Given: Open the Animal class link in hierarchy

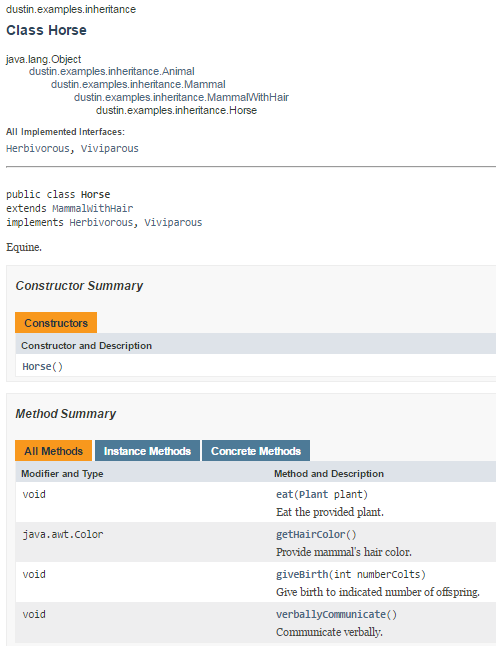Looking at the screenshot, I should click(112, 72).
